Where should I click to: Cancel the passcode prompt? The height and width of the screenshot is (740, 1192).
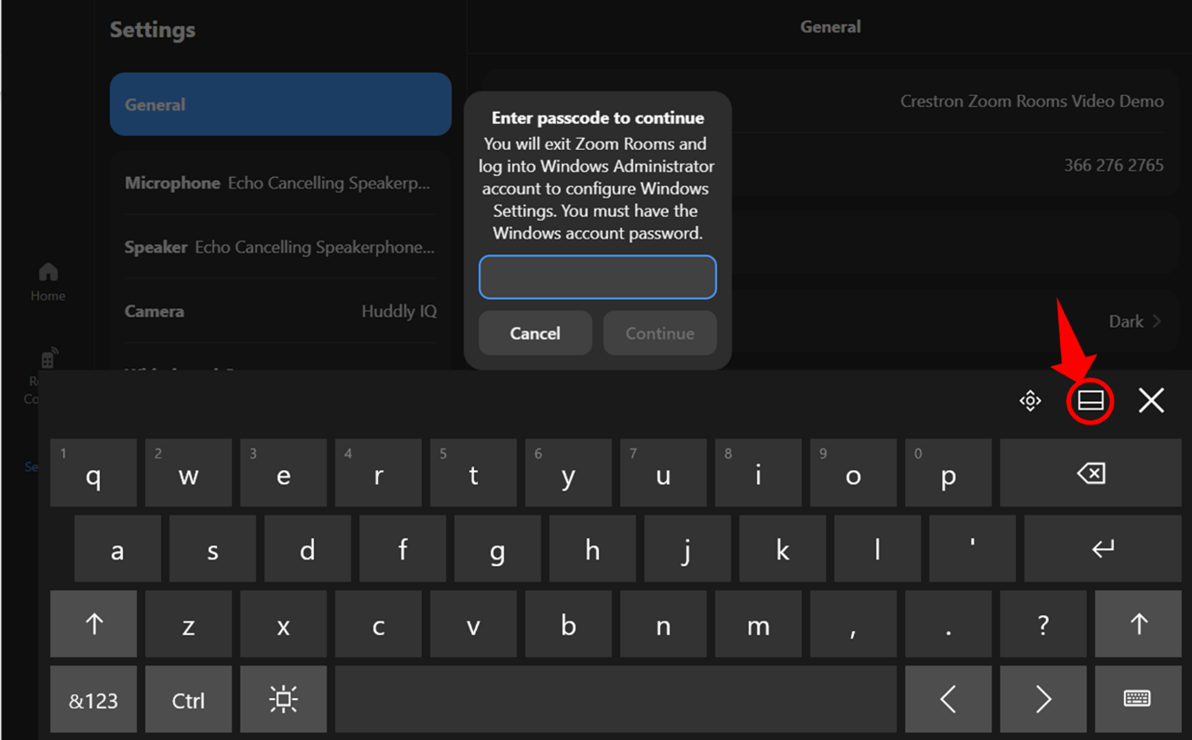click(x=535, y=333)
